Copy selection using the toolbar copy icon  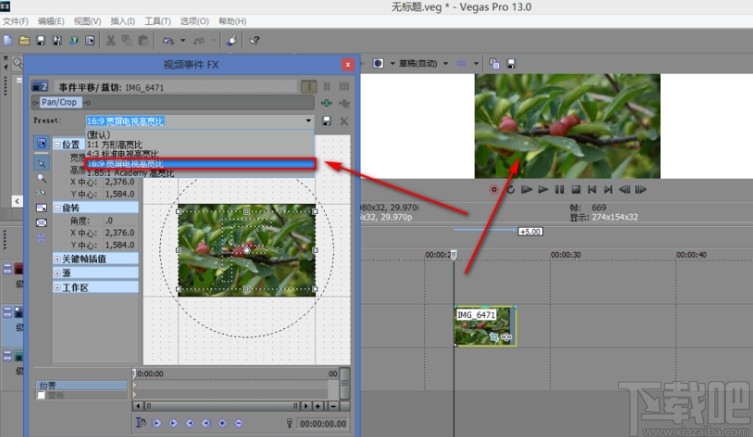[x=127, y=40]
